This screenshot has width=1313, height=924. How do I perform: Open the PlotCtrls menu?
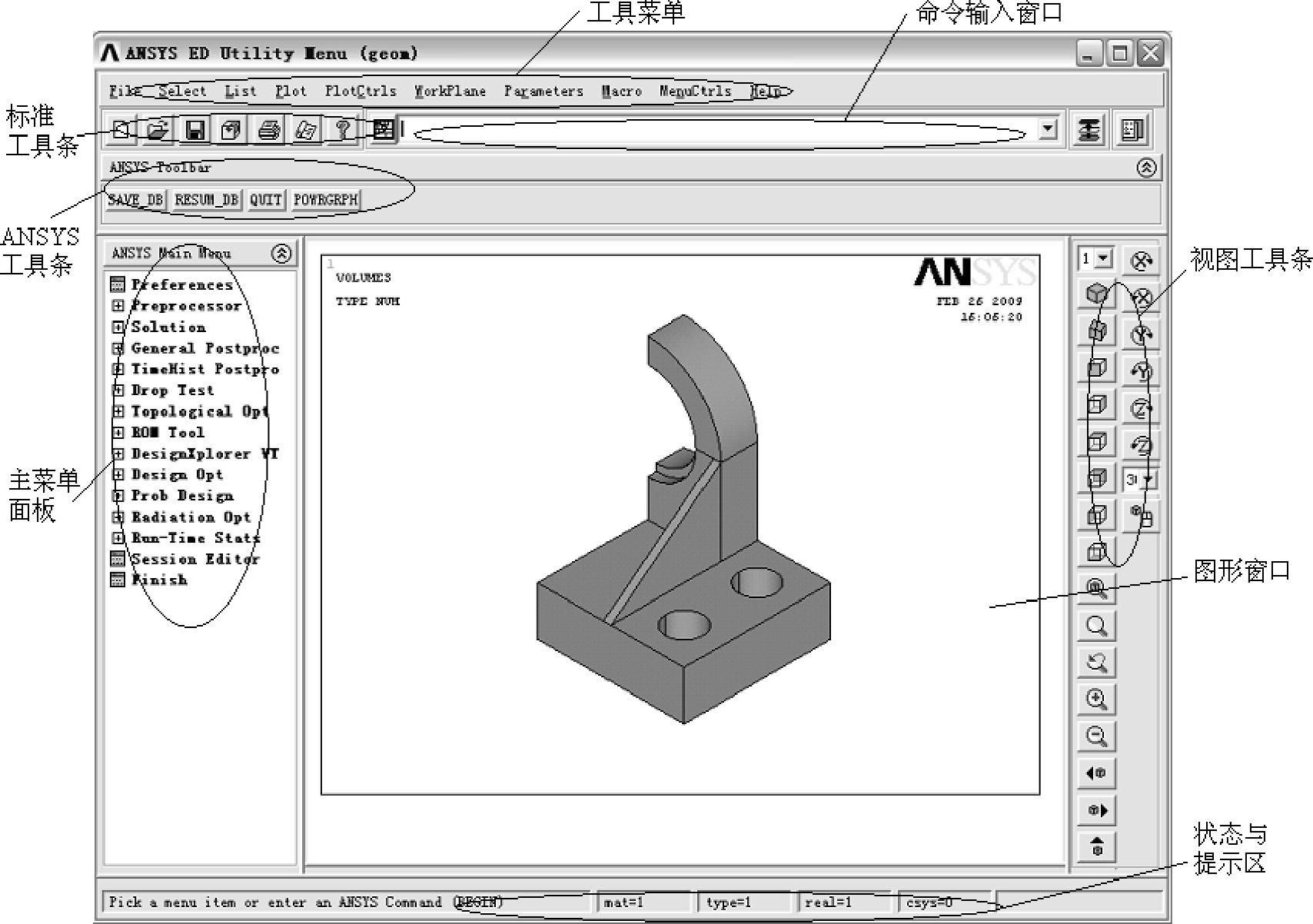tap(361, 91)
